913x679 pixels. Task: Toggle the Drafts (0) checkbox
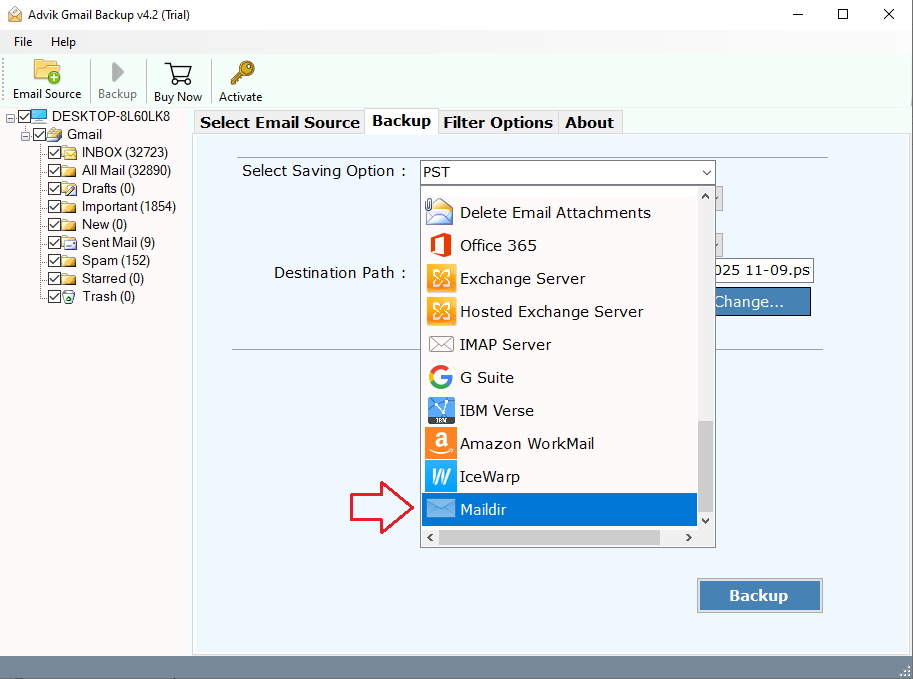[x=55, y=189]
